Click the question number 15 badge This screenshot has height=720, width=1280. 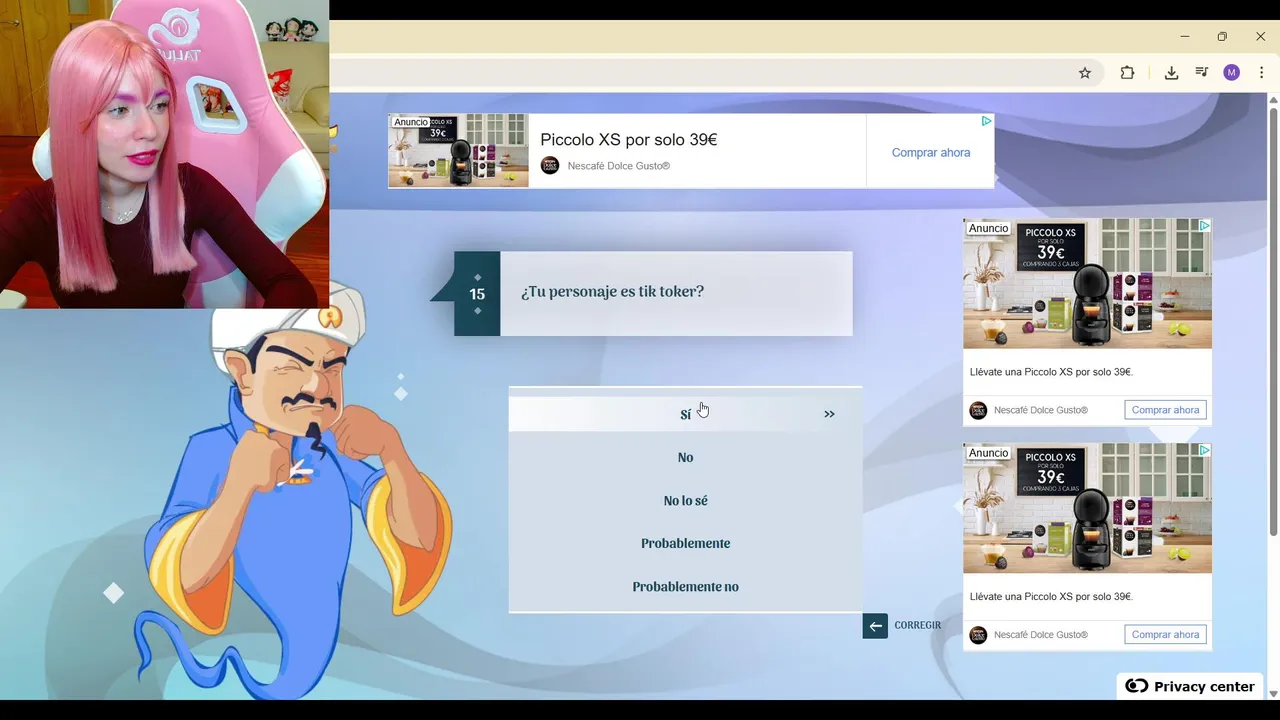tap(477, 294)
